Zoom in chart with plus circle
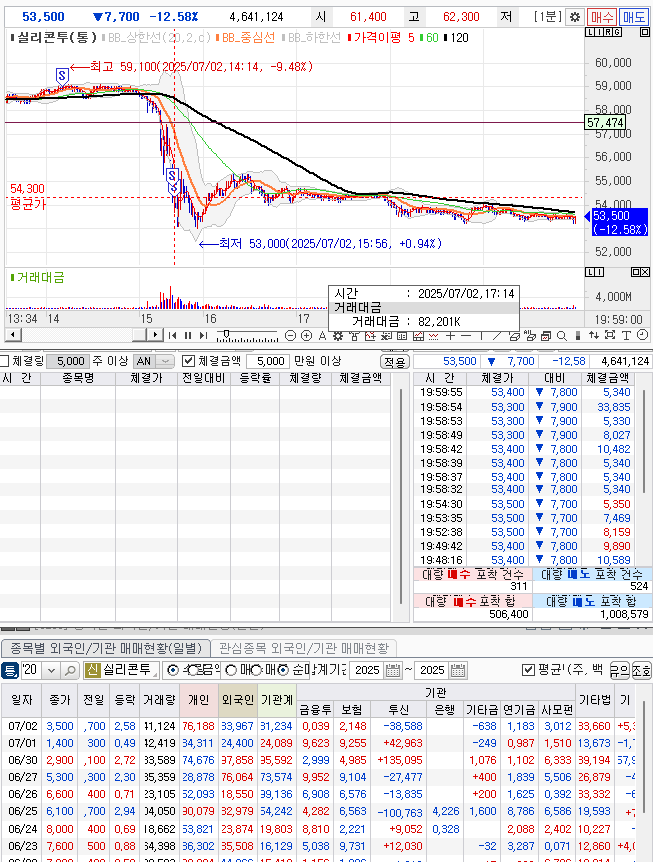 (306, 336)
